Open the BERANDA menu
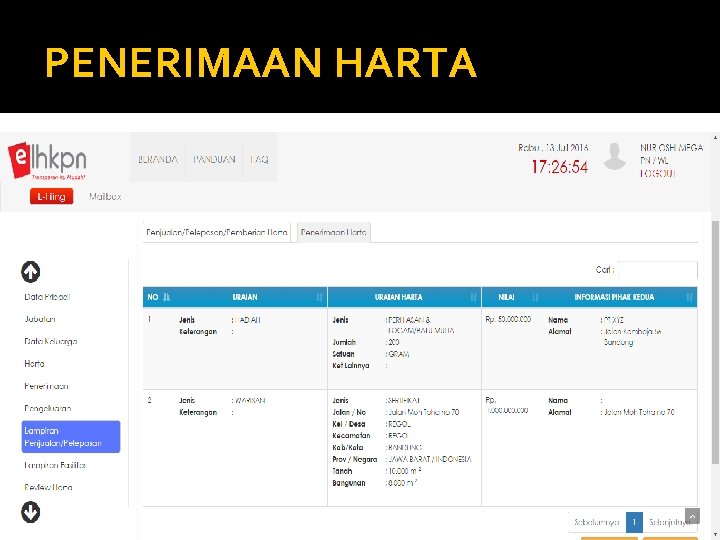Screen dimensions: 720x540 click(x=158, y=159)
